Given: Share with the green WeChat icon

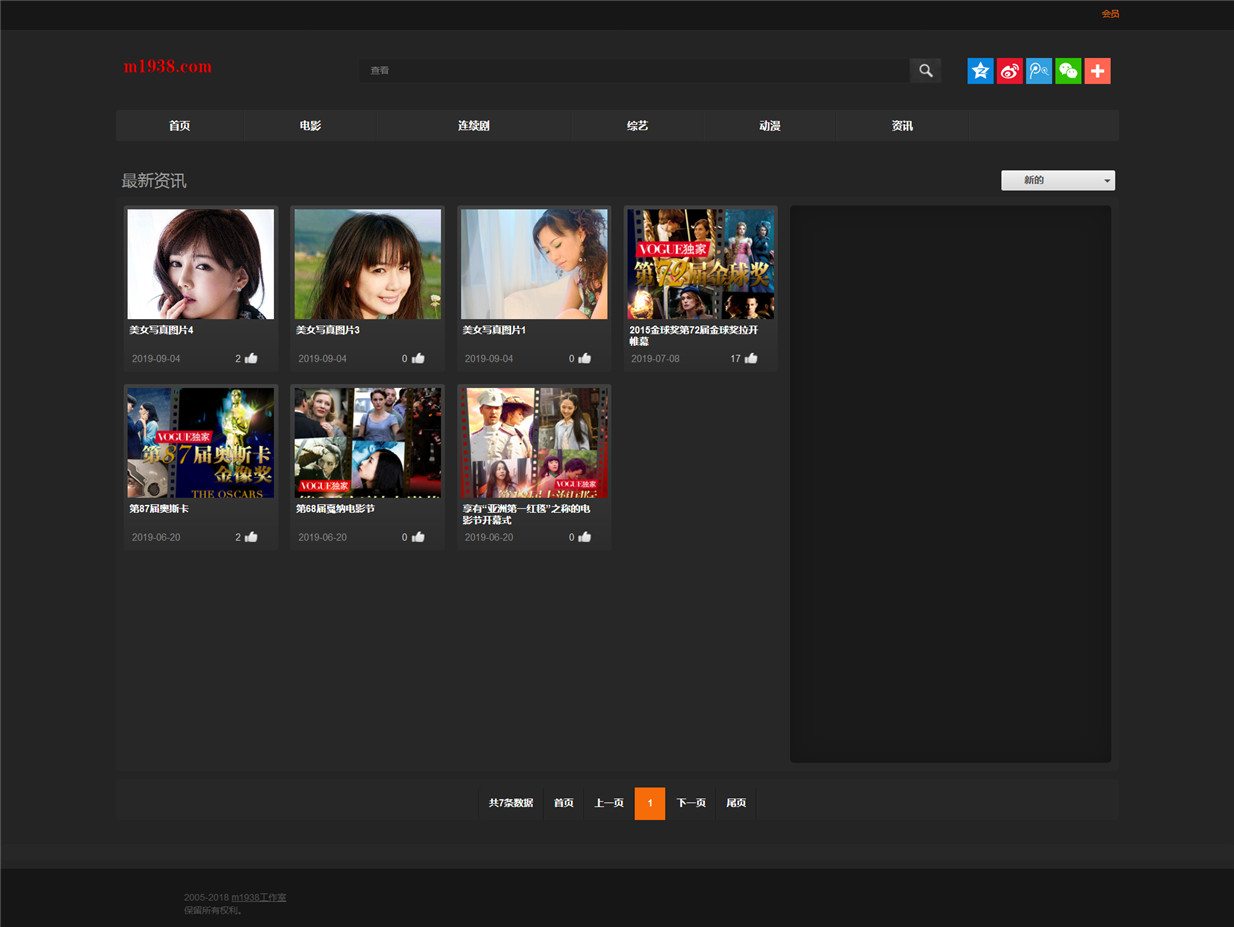Looking at the screenshot, I should point(1068,71).
